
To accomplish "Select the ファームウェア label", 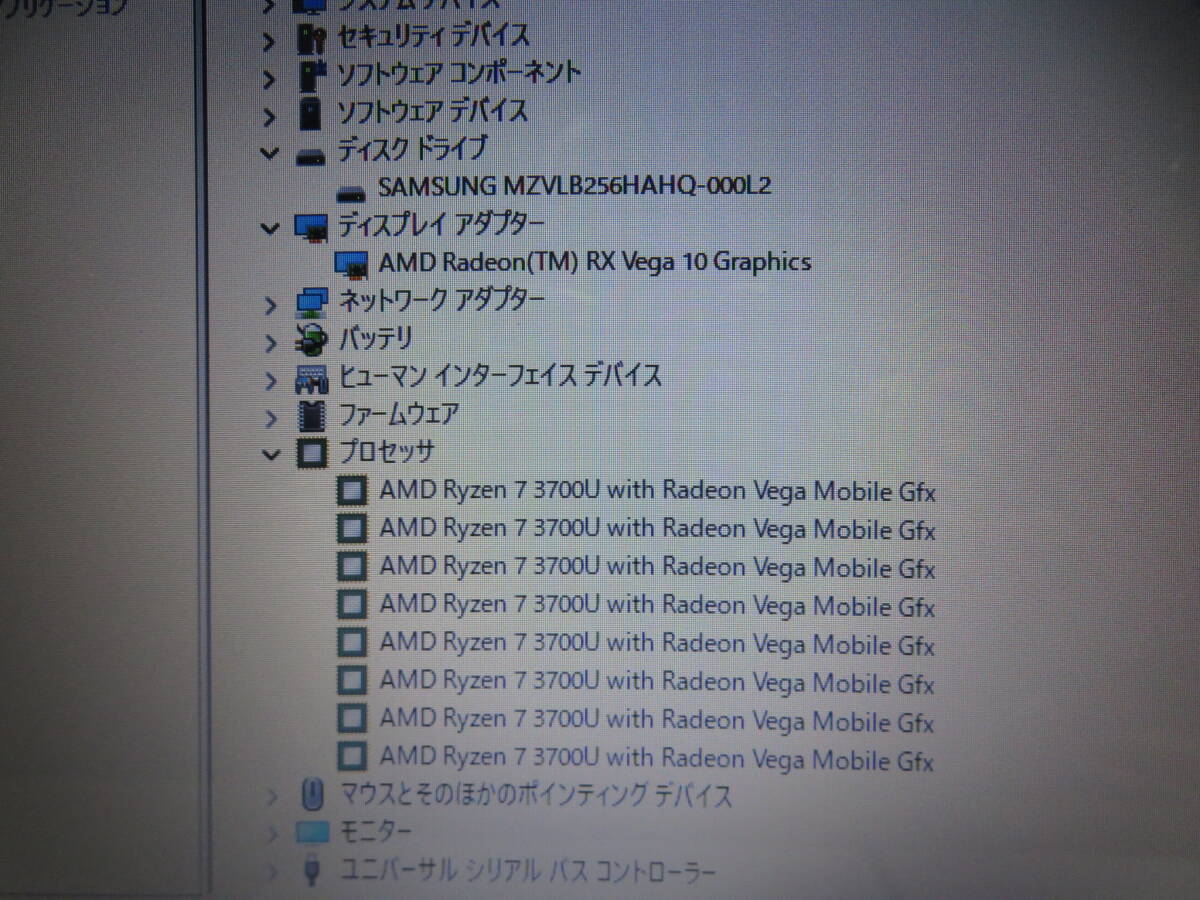I will 399,413.
